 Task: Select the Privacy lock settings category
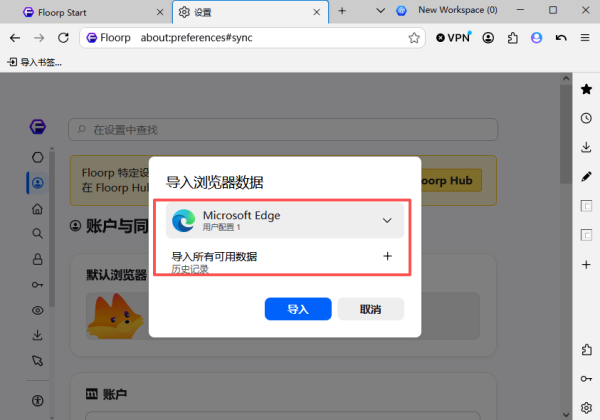pyautogui.click(x=38, y=259)
